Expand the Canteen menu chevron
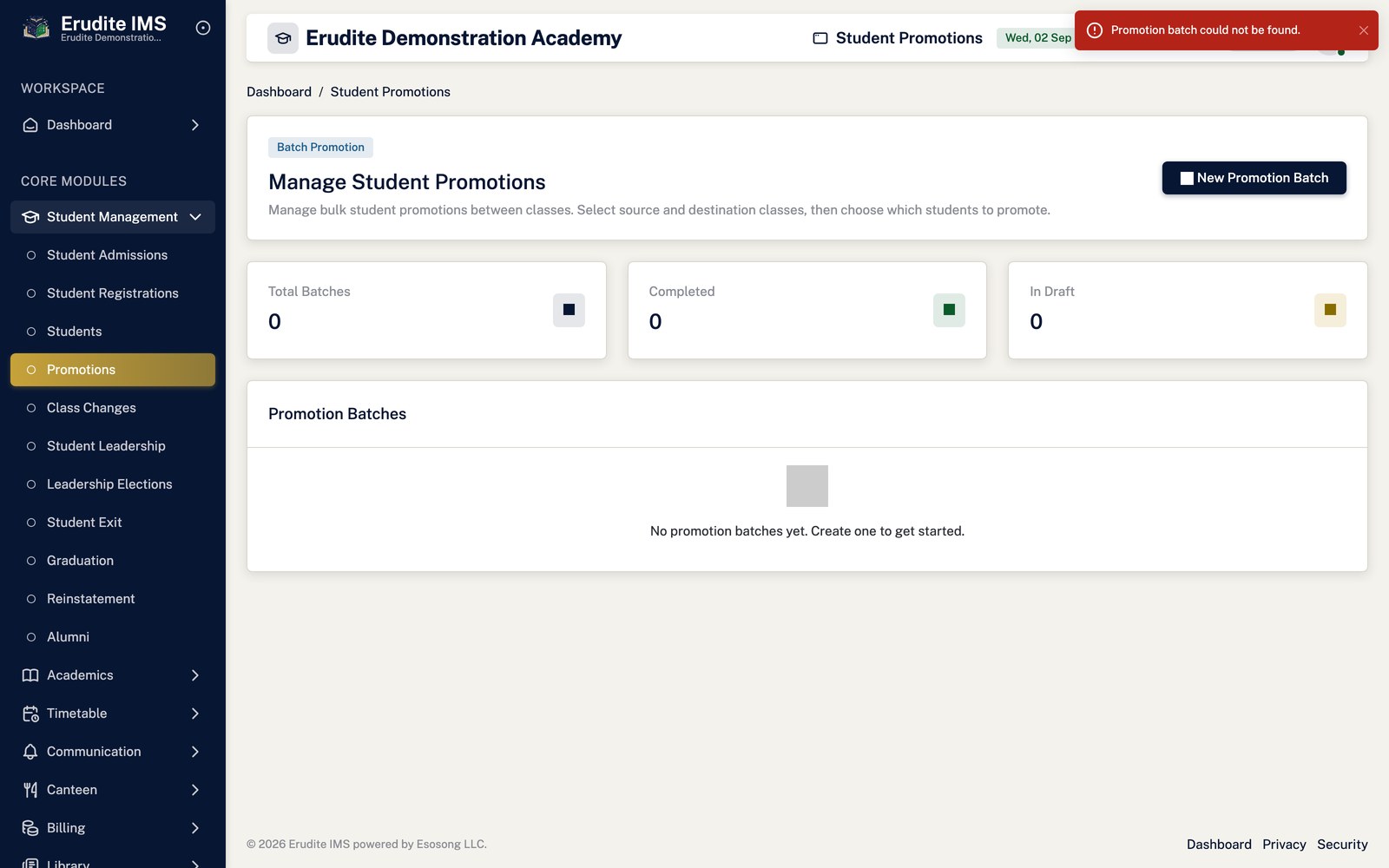This screenshot has width=1389, height=868. [195, 790]
